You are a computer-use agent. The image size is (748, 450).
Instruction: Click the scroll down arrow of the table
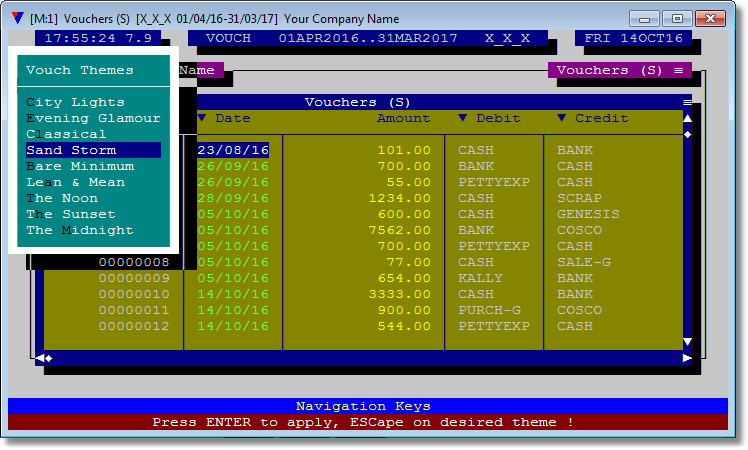pyautogui.click(x=687, y=342)
